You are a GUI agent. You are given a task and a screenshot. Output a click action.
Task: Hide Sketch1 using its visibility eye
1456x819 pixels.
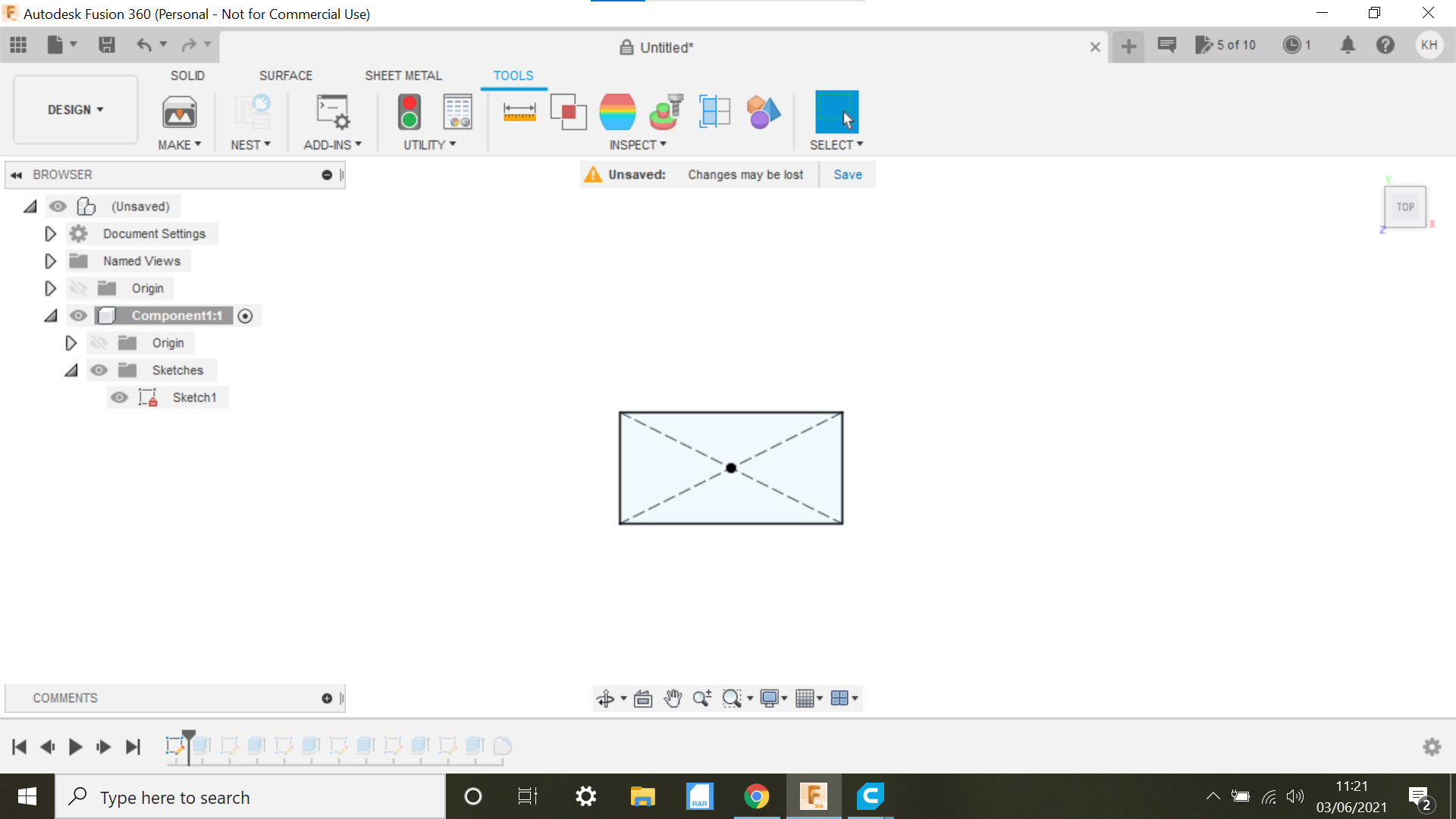[119, 397]
